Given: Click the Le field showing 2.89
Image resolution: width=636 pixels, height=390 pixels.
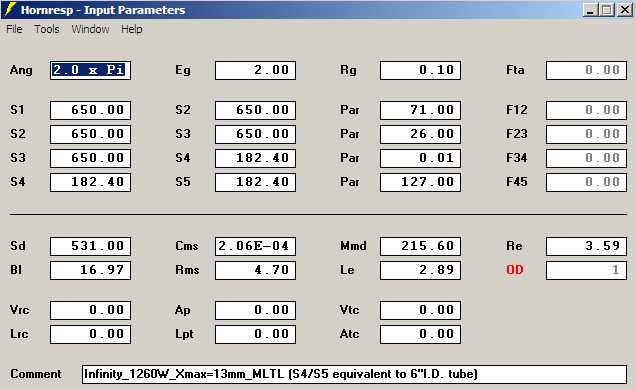Looking at the screenshot, I should 421,270.
